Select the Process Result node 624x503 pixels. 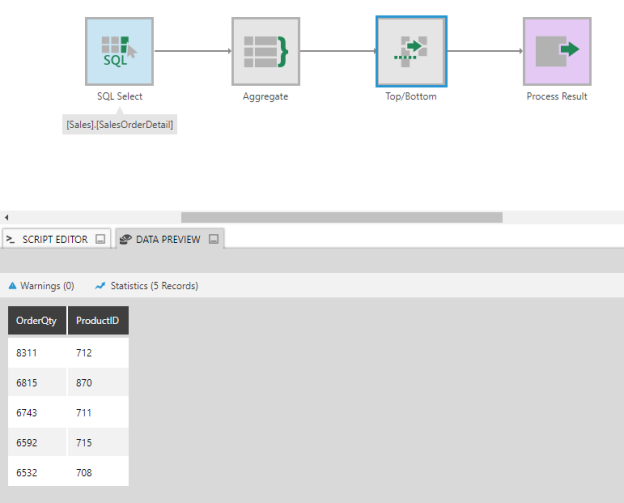tap(557, 51)
